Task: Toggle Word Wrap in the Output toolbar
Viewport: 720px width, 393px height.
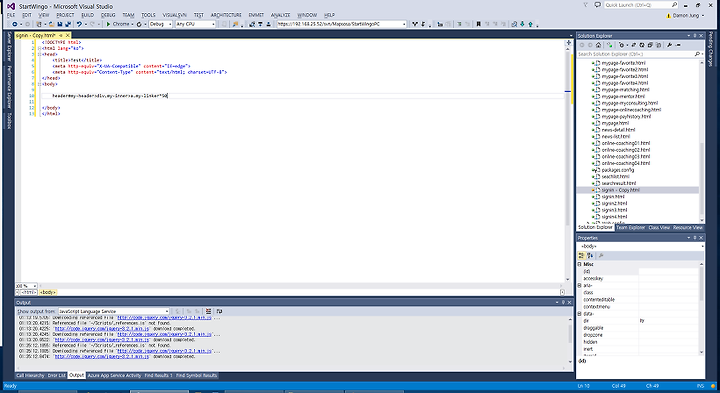Action: point(219,311)
